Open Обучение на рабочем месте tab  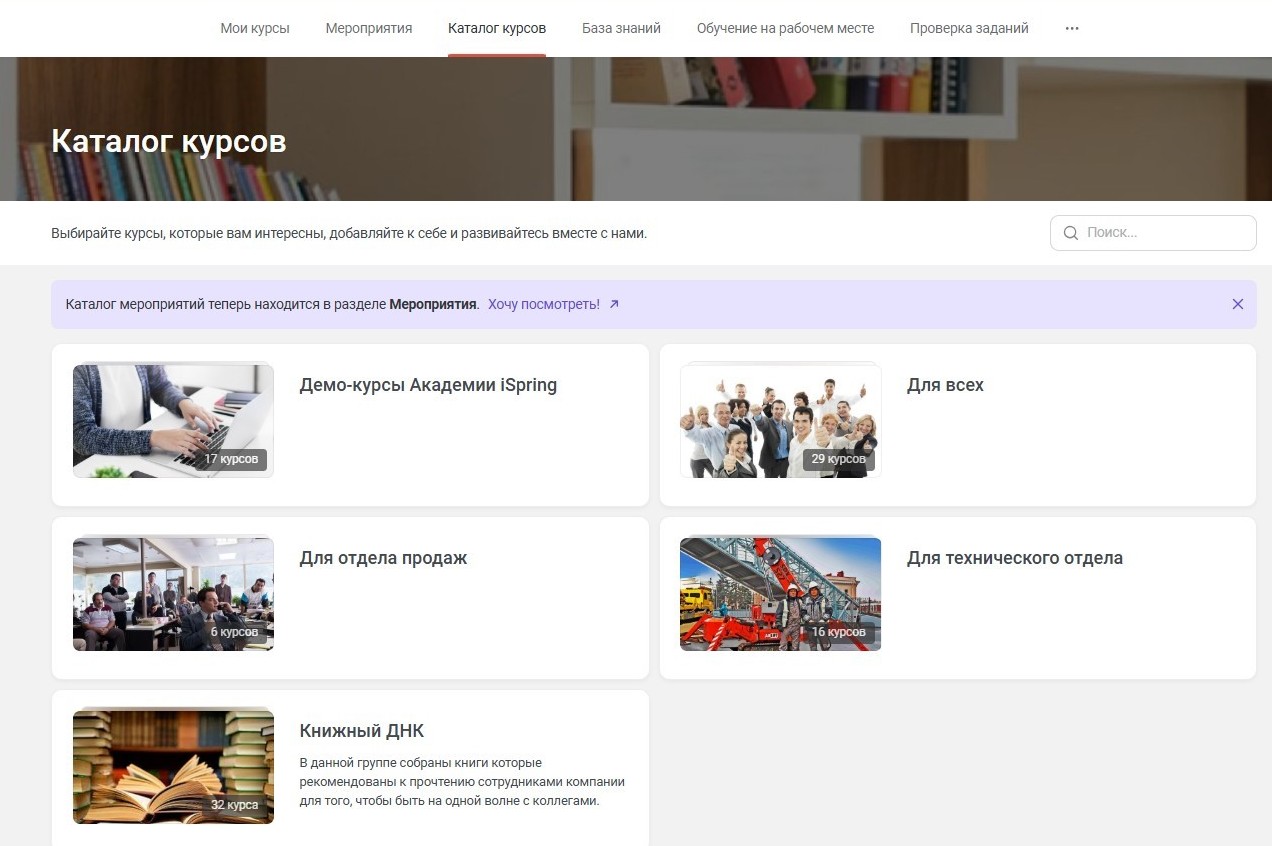click(x=785, y=28)
